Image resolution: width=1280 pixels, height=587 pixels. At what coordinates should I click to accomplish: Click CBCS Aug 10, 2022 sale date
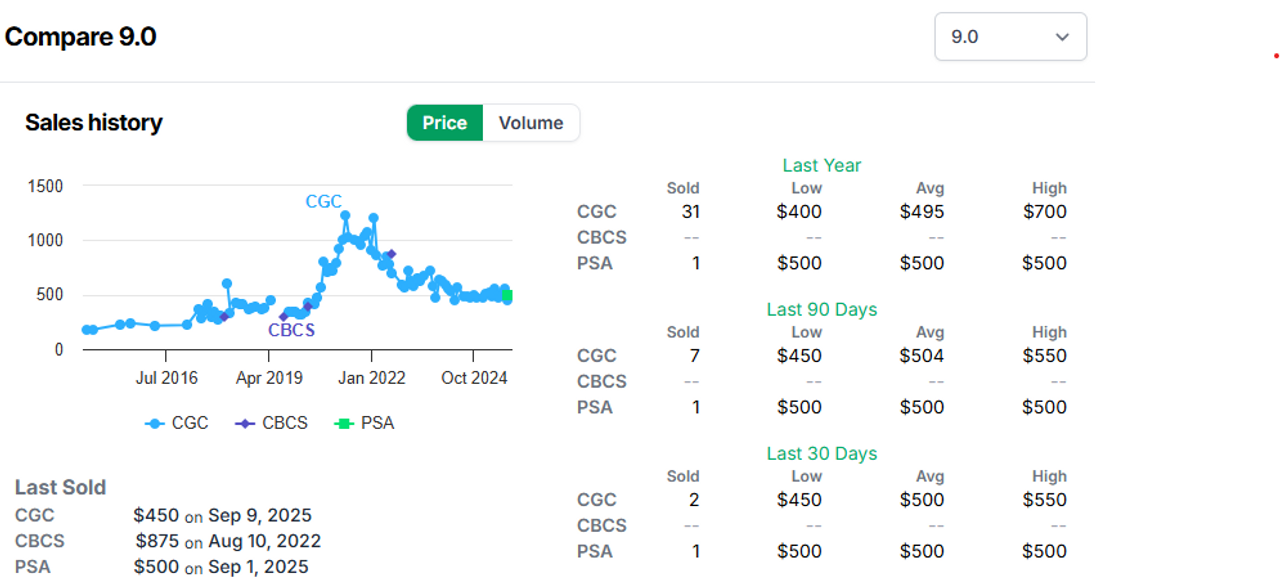[265, 542]
